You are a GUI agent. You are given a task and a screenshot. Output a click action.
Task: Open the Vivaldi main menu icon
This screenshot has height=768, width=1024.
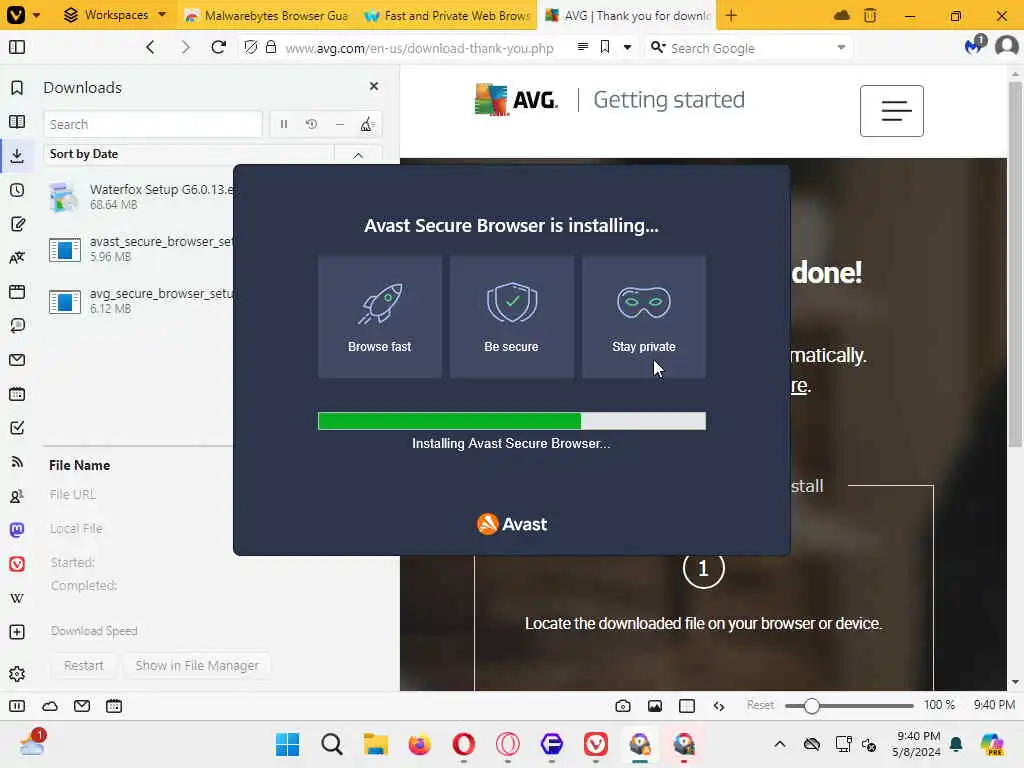click(x=16, y=14)
